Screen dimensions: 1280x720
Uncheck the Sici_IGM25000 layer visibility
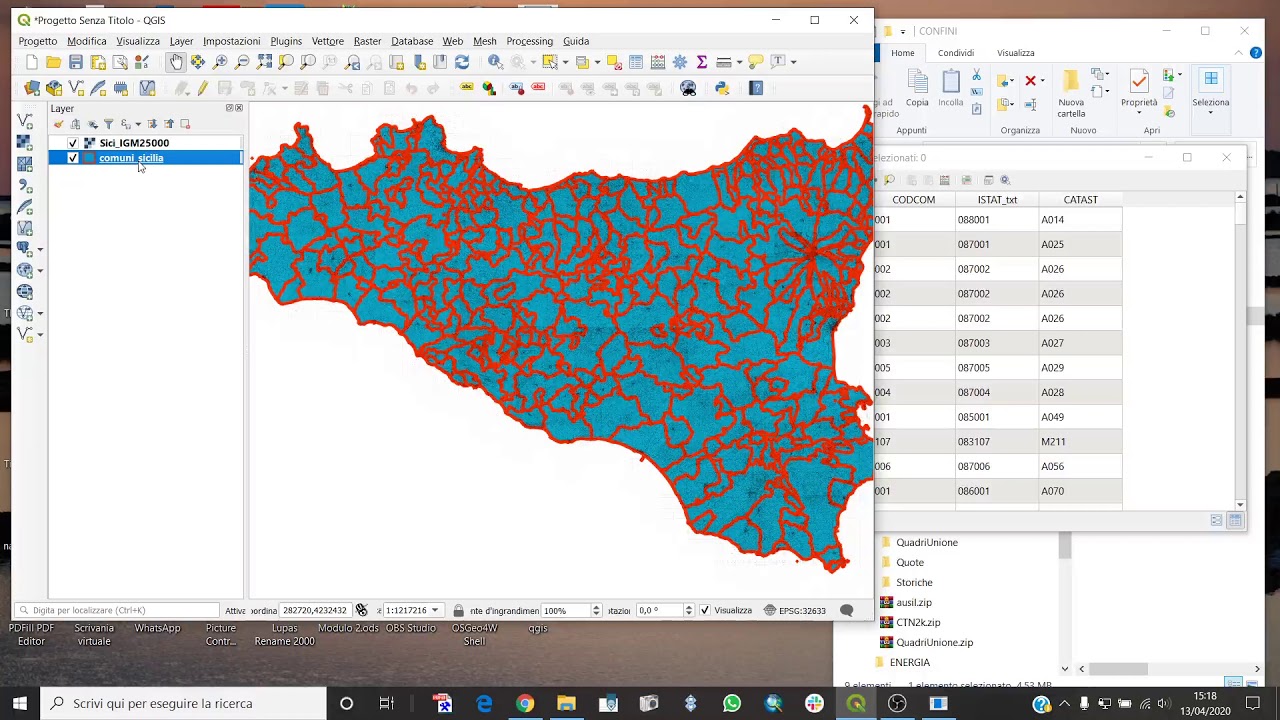coord(72,143)
